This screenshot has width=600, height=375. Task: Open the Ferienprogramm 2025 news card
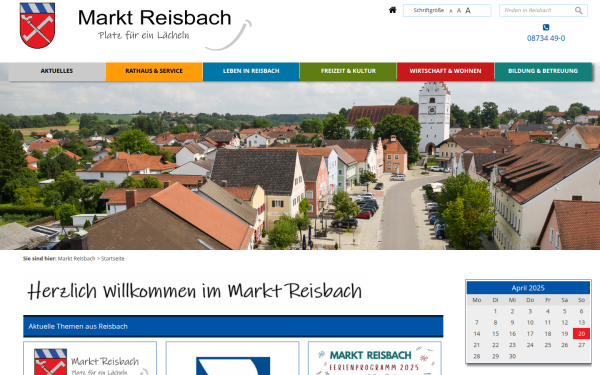pyautogui.click(x=375, y=359)
